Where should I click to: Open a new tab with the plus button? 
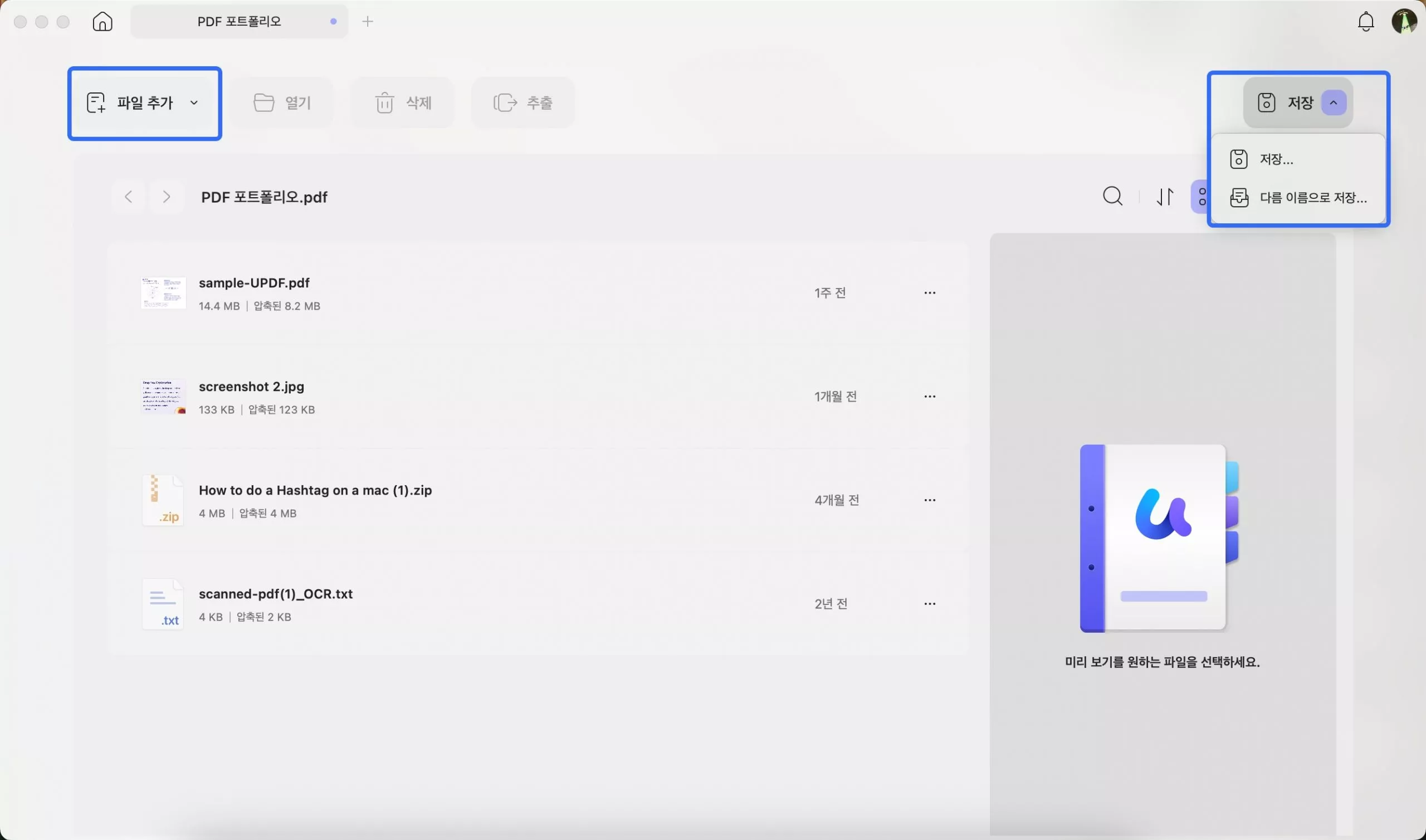point(367,21)
